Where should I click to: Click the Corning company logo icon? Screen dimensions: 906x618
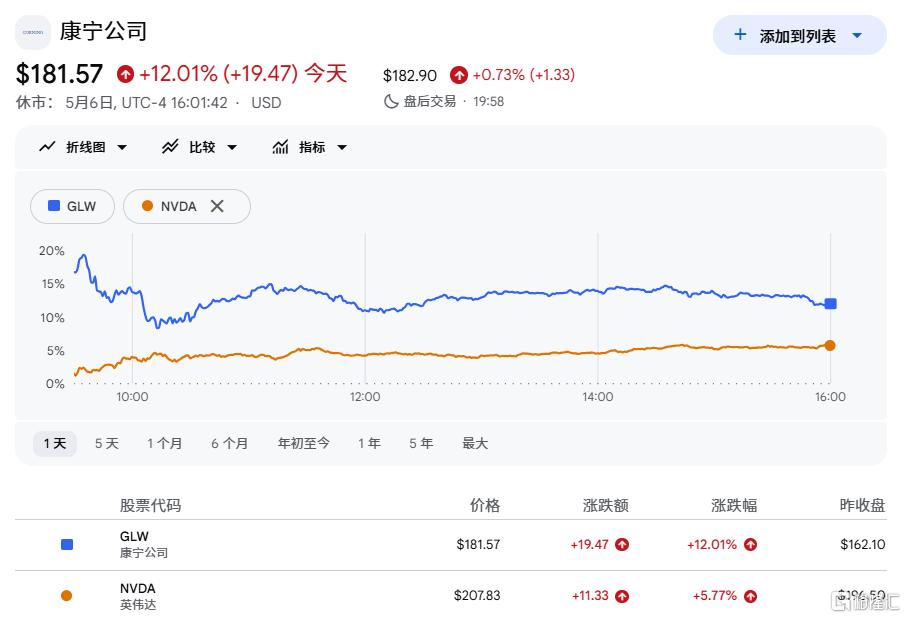point(32,32)
